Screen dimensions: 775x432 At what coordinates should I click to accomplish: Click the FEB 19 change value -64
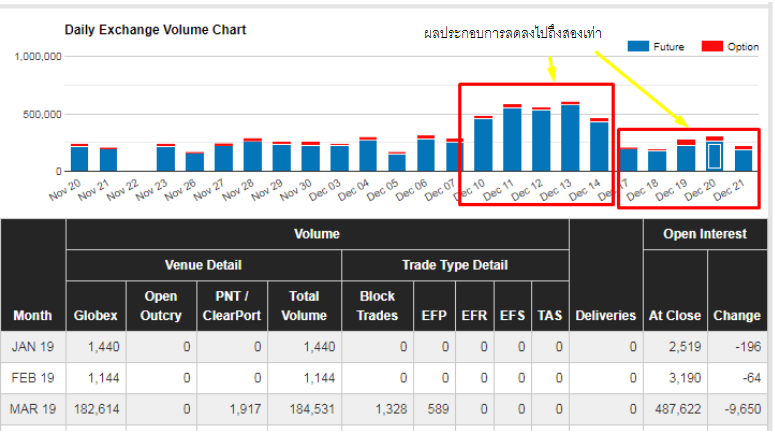pos(752,378)
